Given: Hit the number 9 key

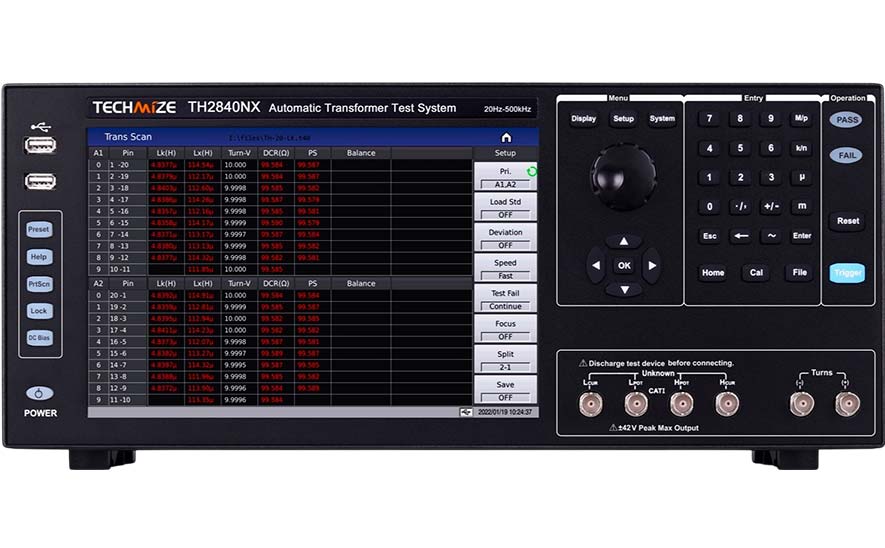Looking at the screenshot, I should pyautogui.click(x=770, y=119).
